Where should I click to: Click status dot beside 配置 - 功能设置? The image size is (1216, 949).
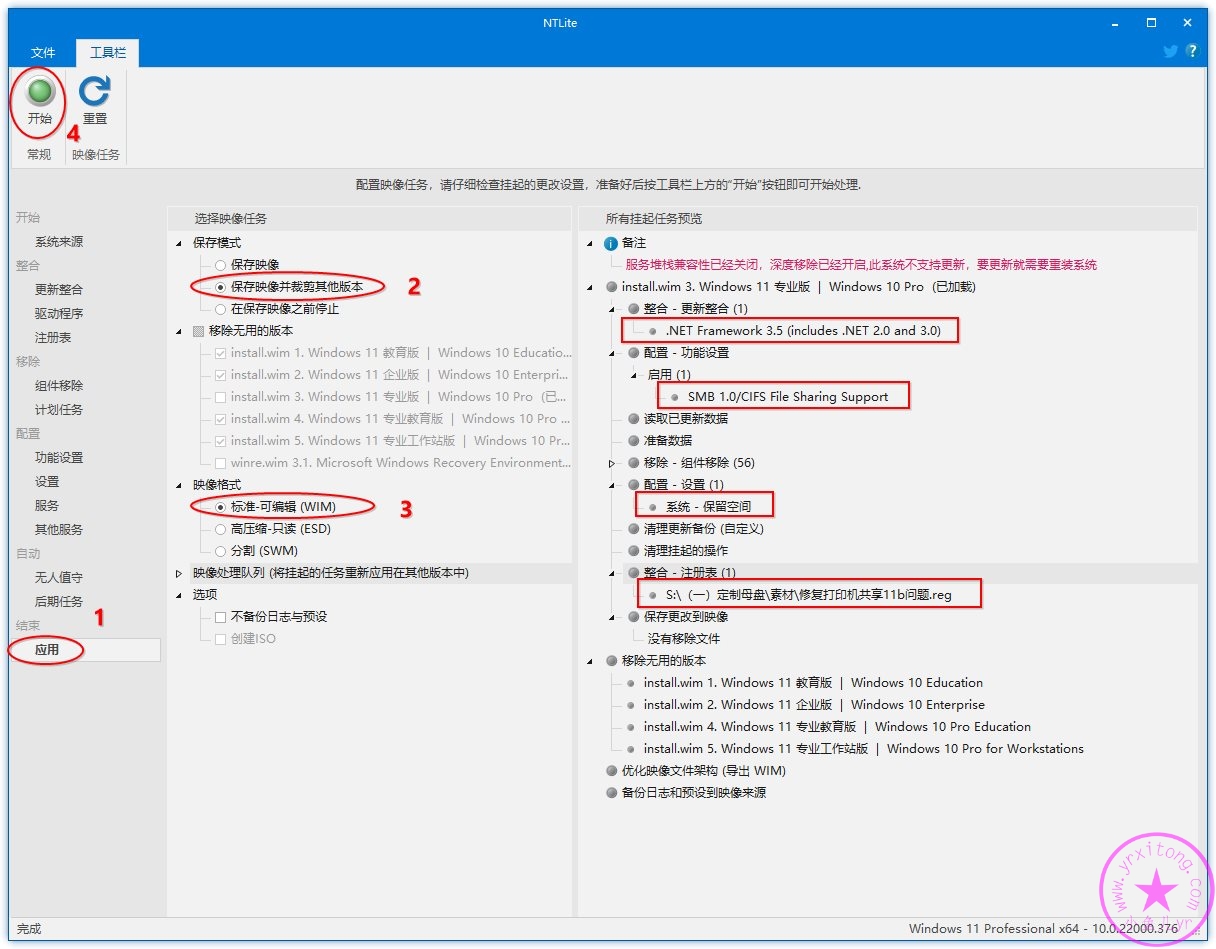pyautogui.click(x=633, y=353)
